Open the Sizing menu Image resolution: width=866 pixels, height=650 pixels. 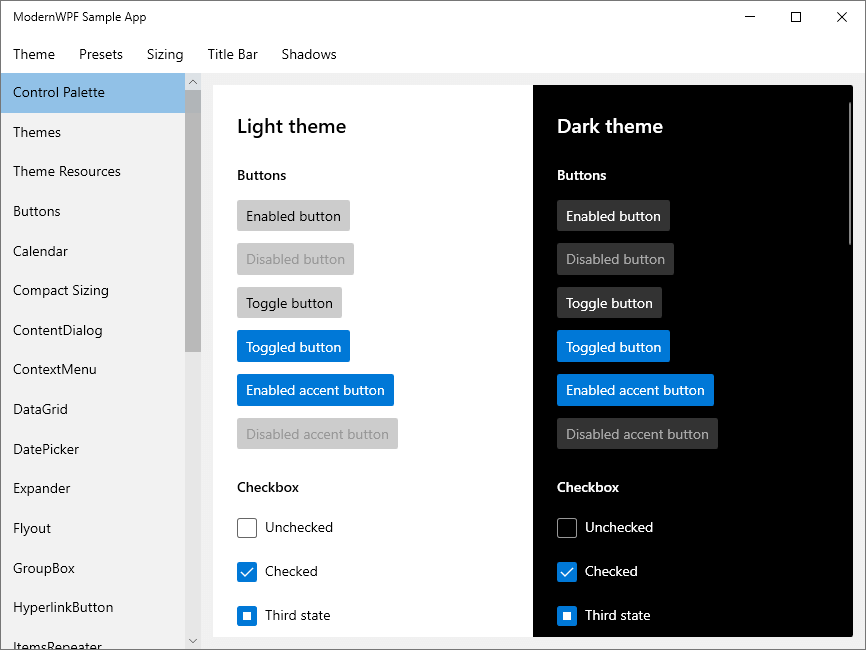[x=165, y=54]
